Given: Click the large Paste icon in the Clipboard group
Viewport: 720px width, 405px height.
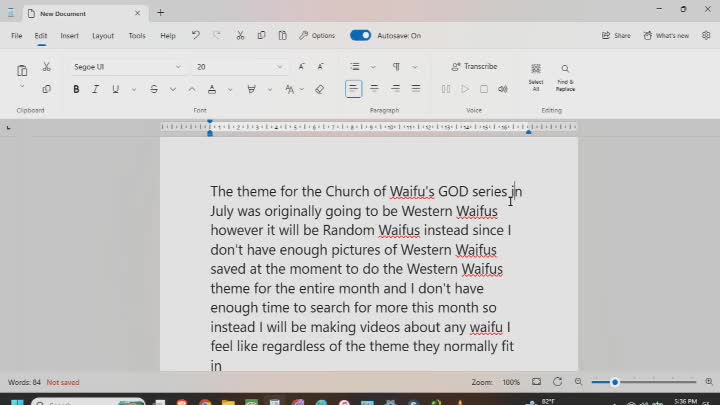Looking at the screenshot, I should tap(22, 71).
